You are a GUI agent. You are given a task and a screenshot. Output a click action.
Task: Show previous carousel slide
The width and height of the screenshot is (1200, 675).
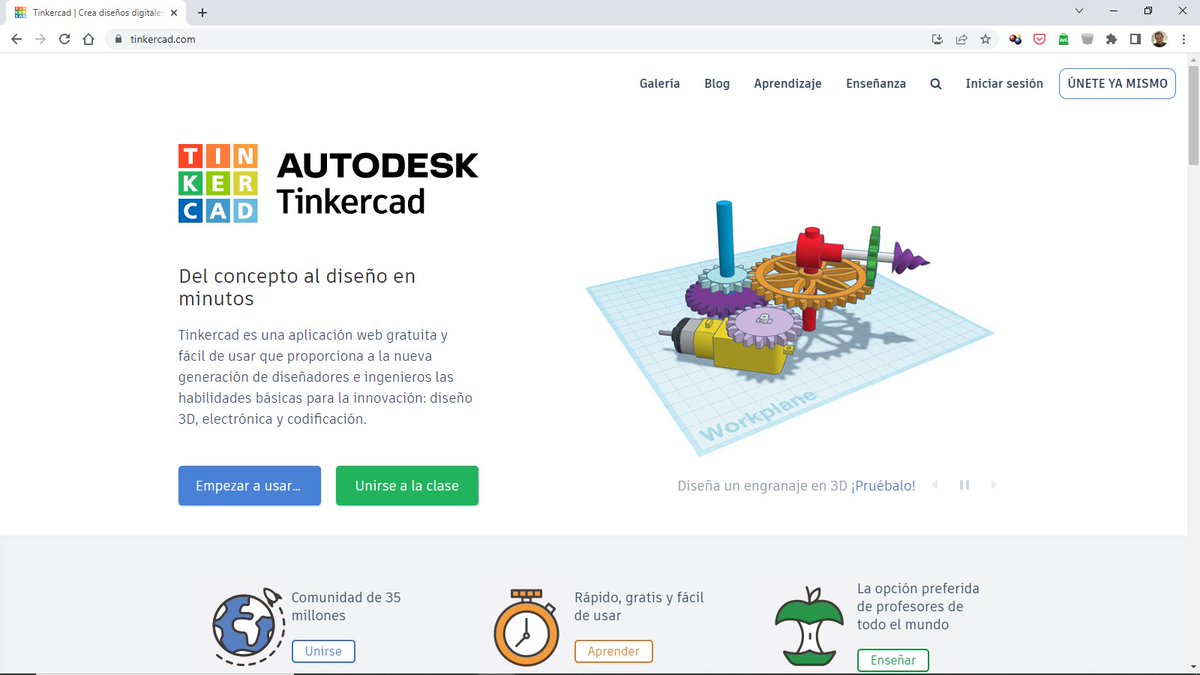935,485
